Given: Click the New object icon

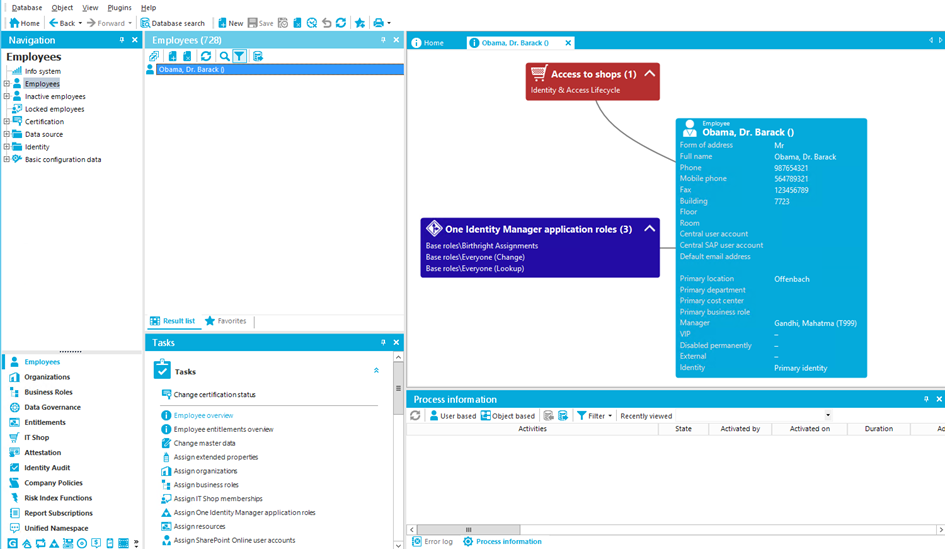Looking at the screenshot, I should 229,23.
